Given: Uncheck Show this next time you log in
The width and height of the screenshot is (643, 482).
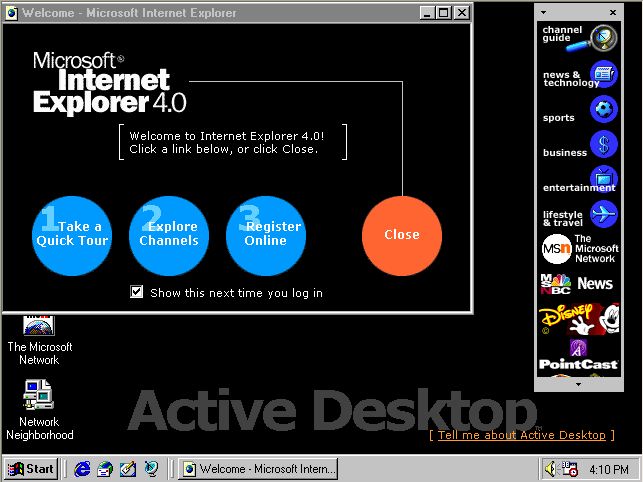Looking at the screenshot, I should tap(137, 292).
